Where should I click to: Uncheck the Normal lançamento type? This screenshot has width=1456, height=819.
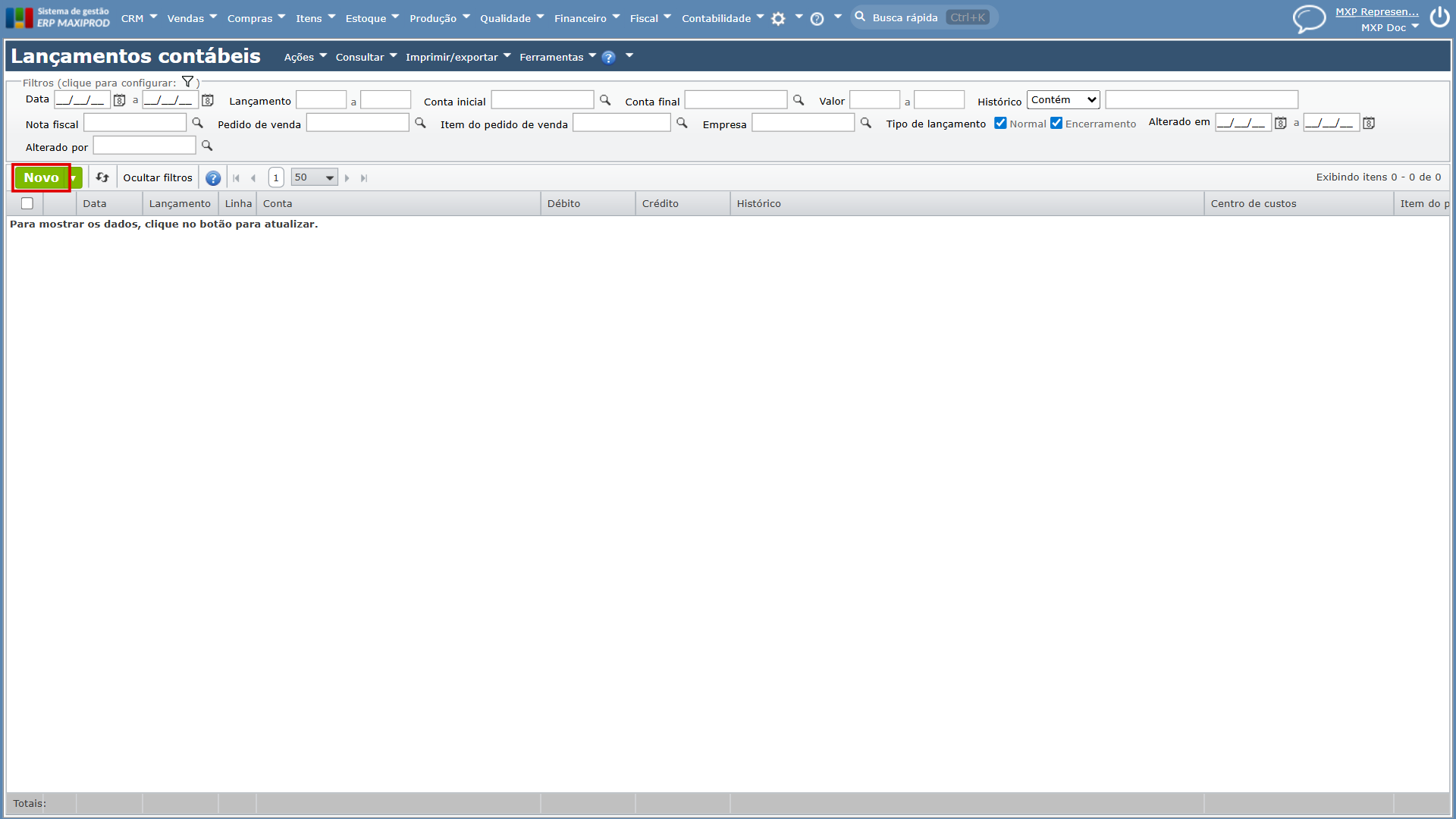[1000, 123]
